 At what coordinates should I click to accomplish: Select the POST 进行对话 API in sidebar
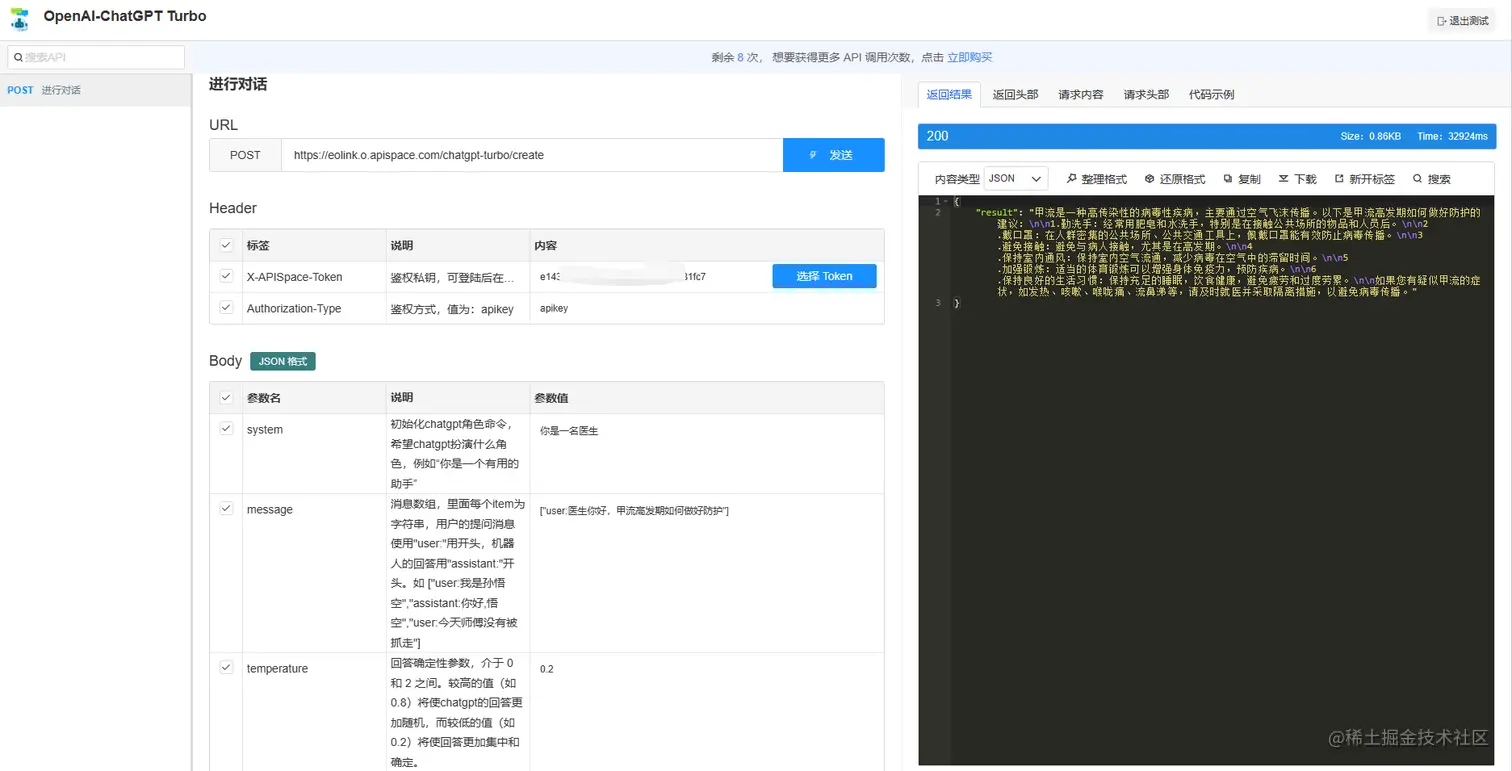point(95,90)
